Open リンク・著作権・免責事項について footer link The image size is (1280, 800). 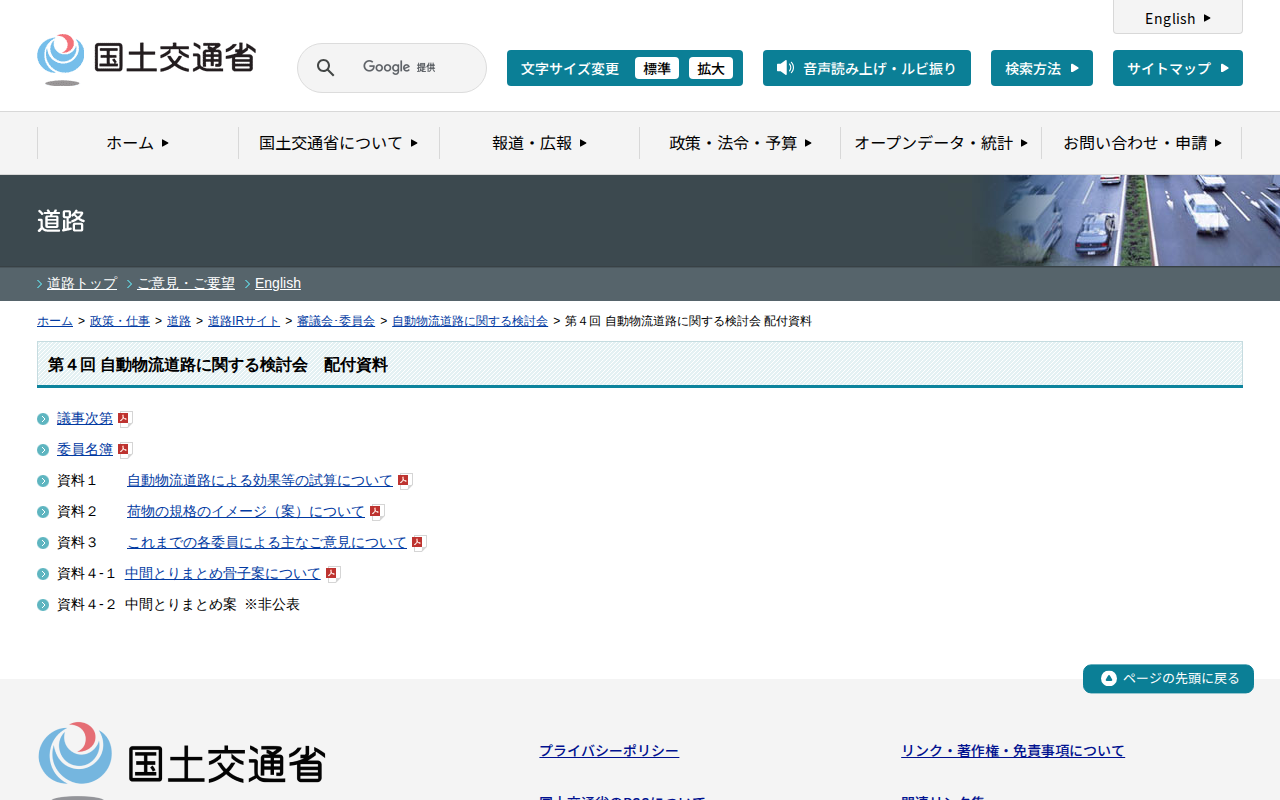1013,751
